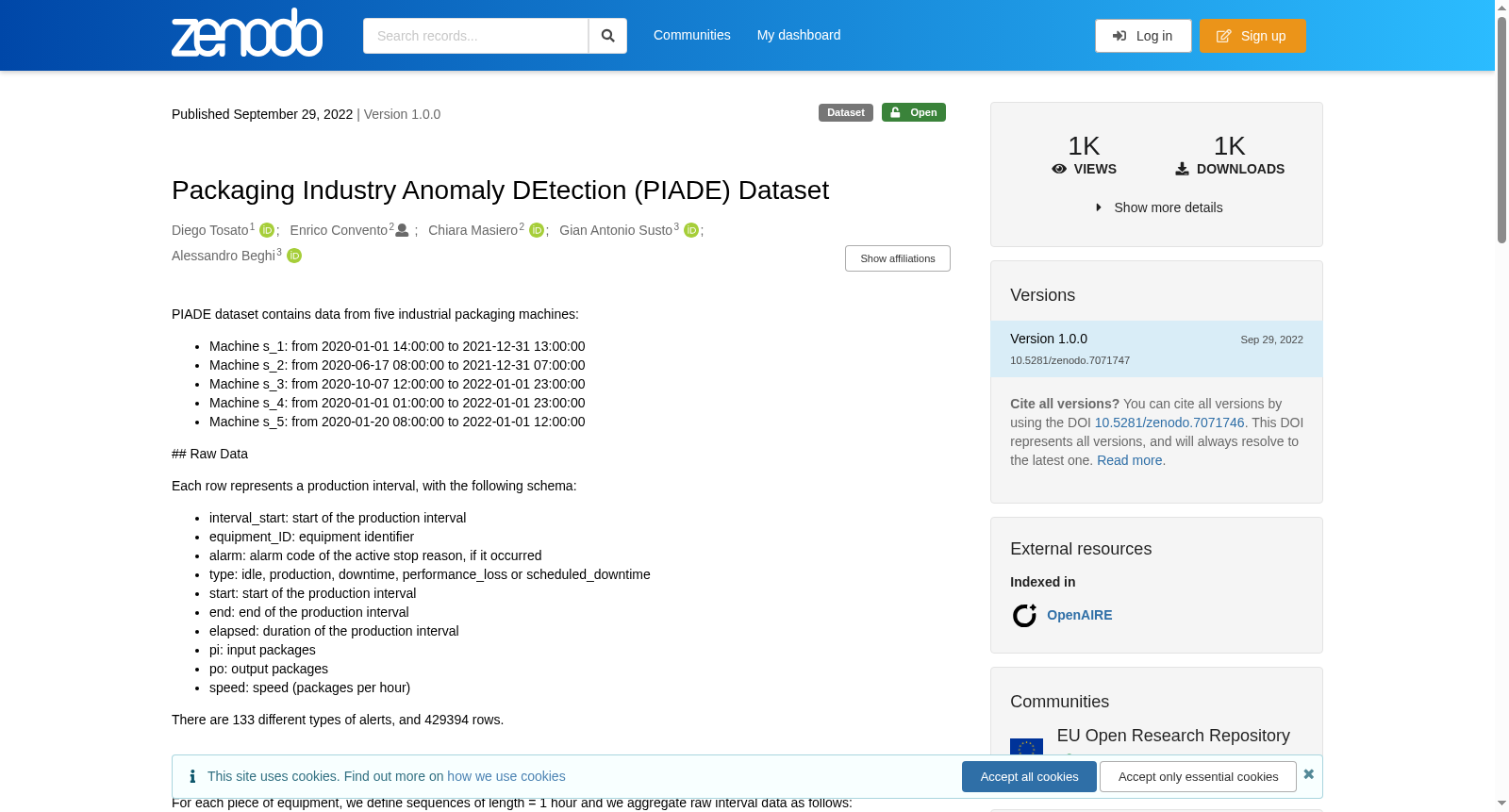Open the Communities menu item
The width and height of the screenshot is (1509, 812).
pos(691,35)
